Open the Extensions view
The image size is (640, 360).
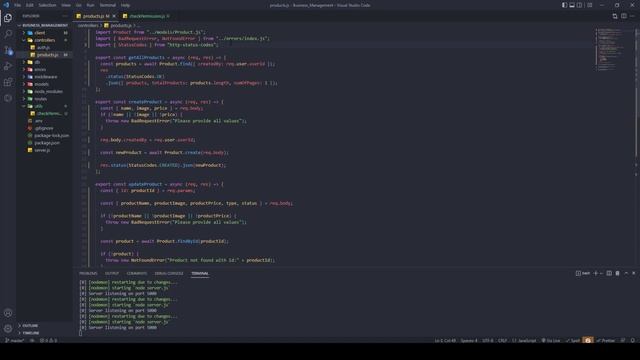pyautogui.click(x=8, y=82)
